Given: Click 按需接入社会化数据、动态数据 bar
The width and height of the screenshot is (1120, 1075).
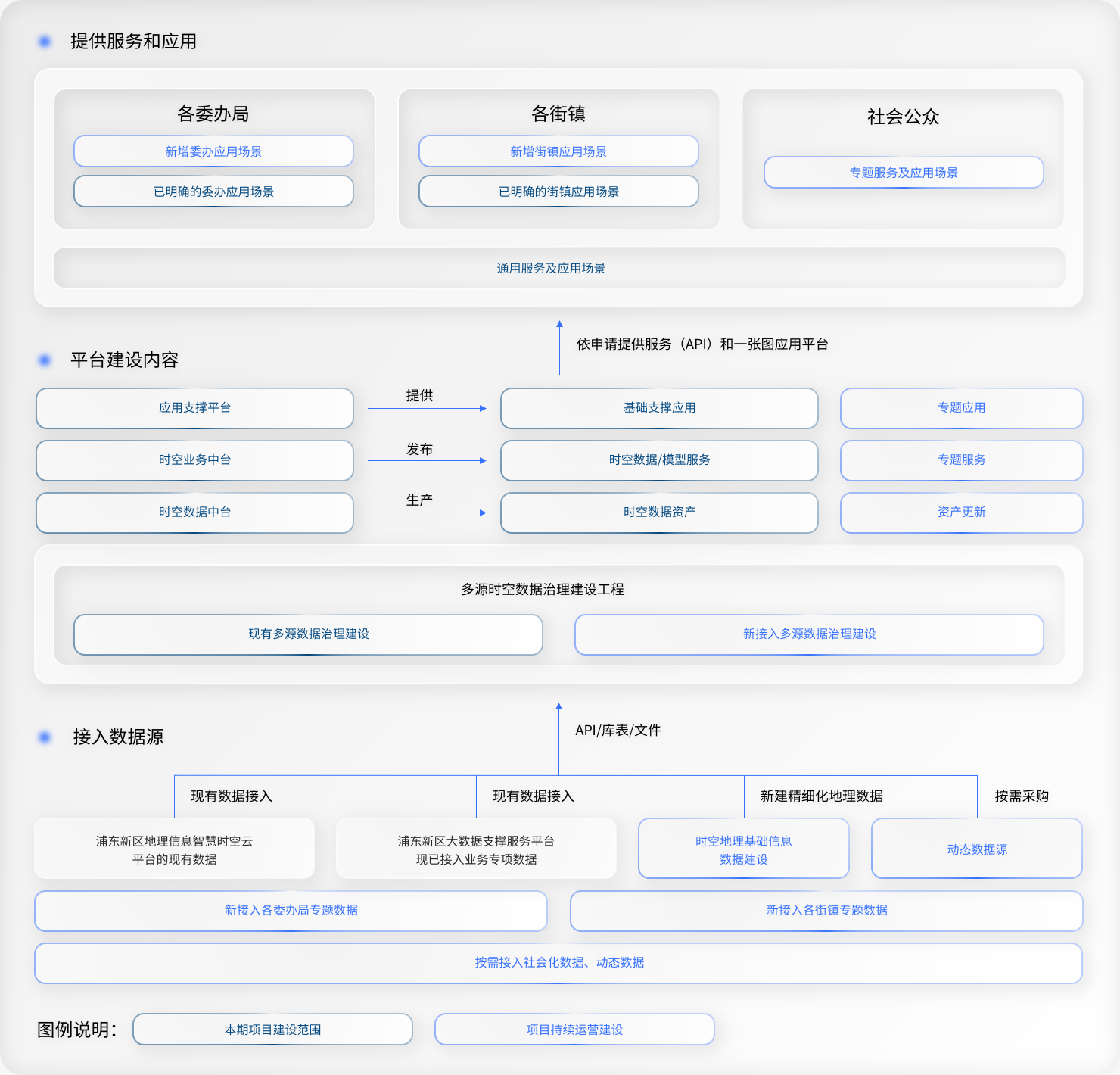Looking at the screenshot, I should 558,963.
